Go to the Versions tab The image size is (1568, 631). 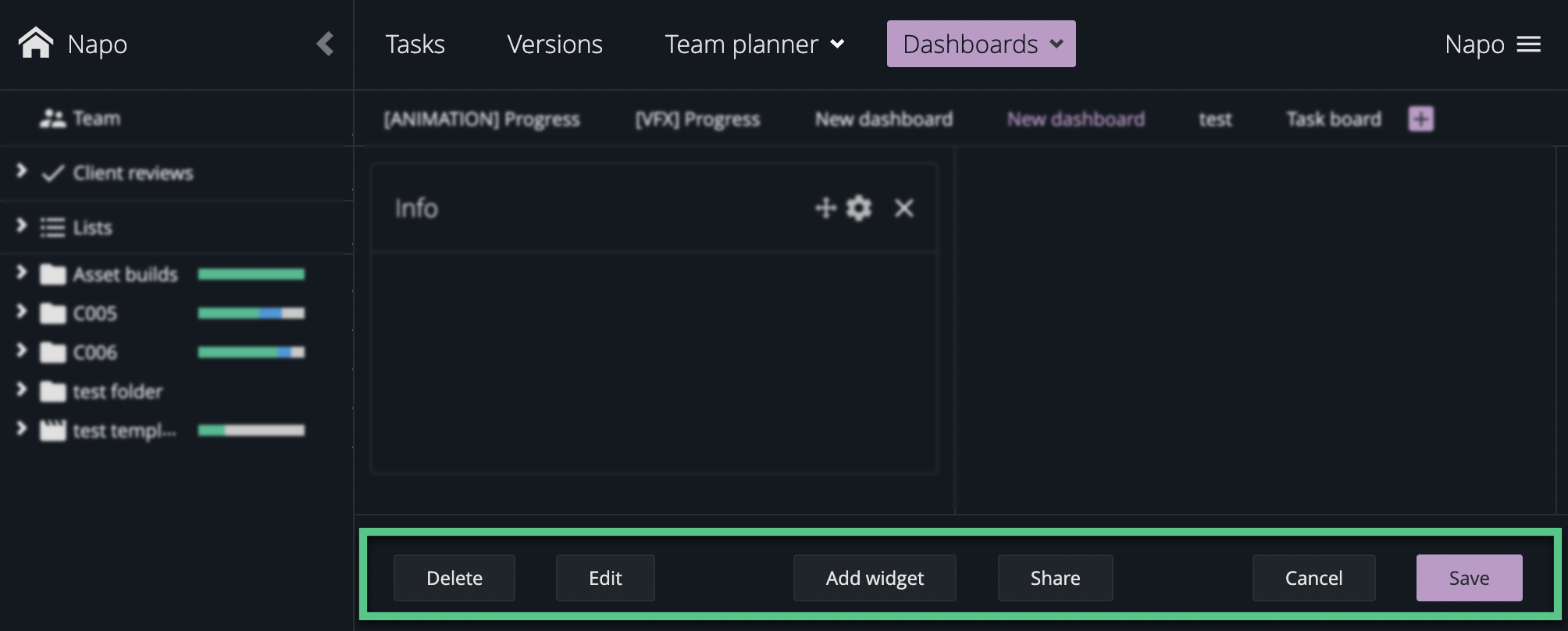coord(554,45)
